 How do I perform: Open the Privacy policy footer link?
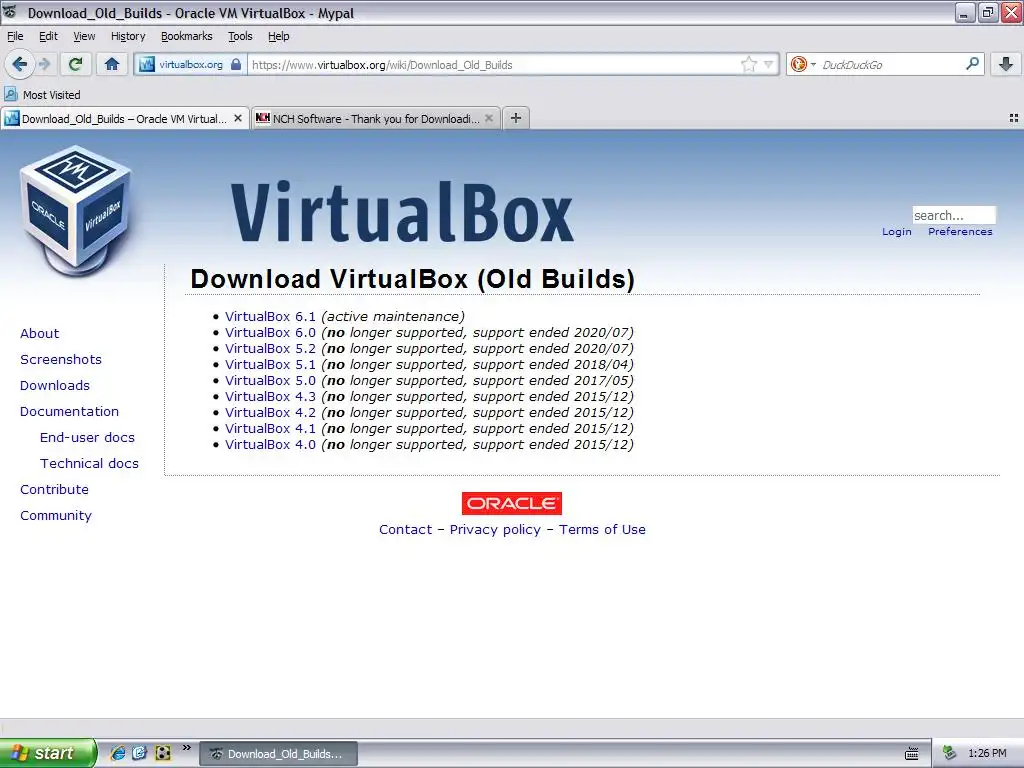point(495,530)
